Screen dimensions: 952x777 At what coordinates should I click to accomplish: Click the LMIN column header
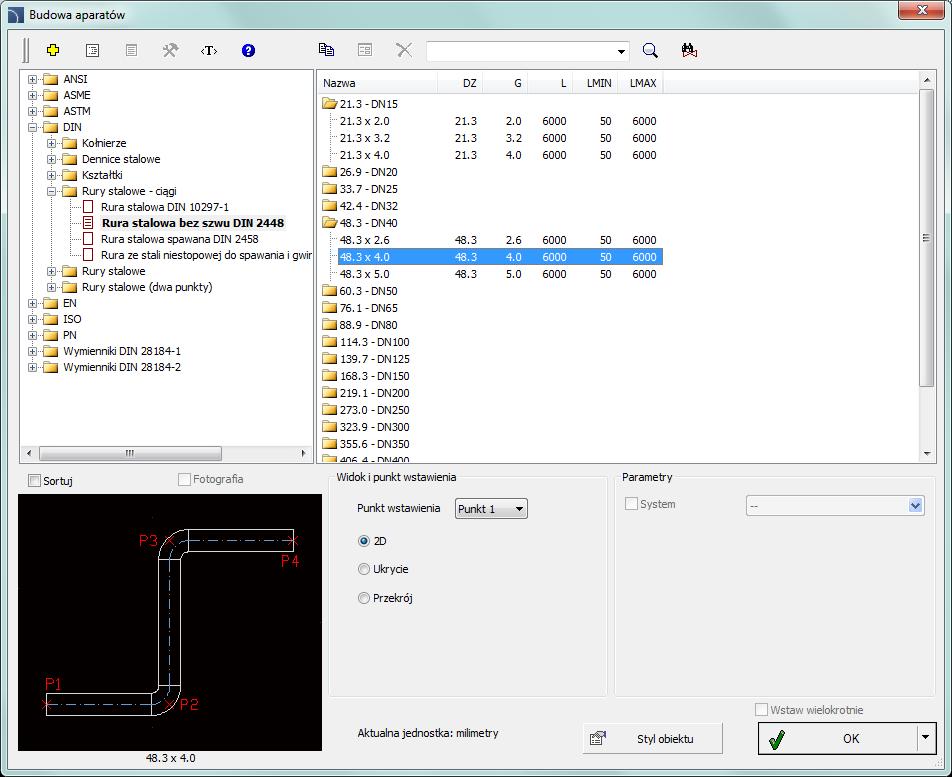(x=595, y=83)
